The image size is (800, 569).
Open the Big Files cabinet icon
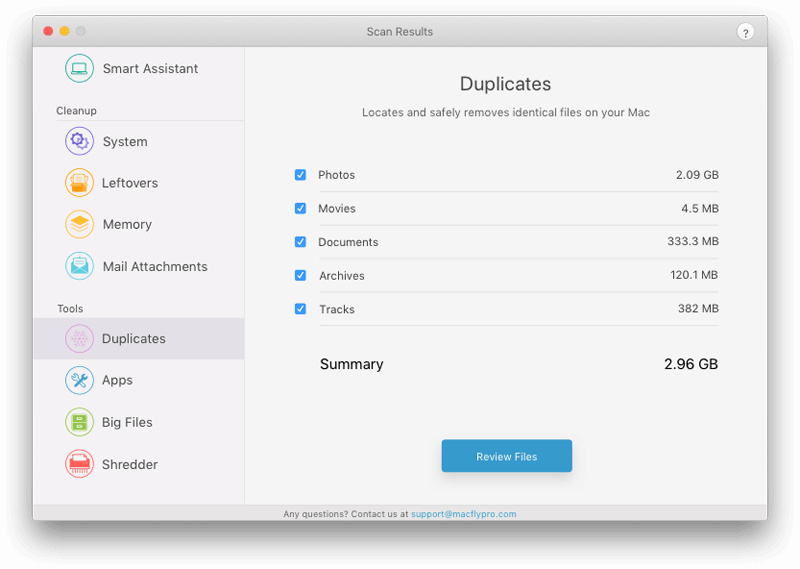point(79,422)
